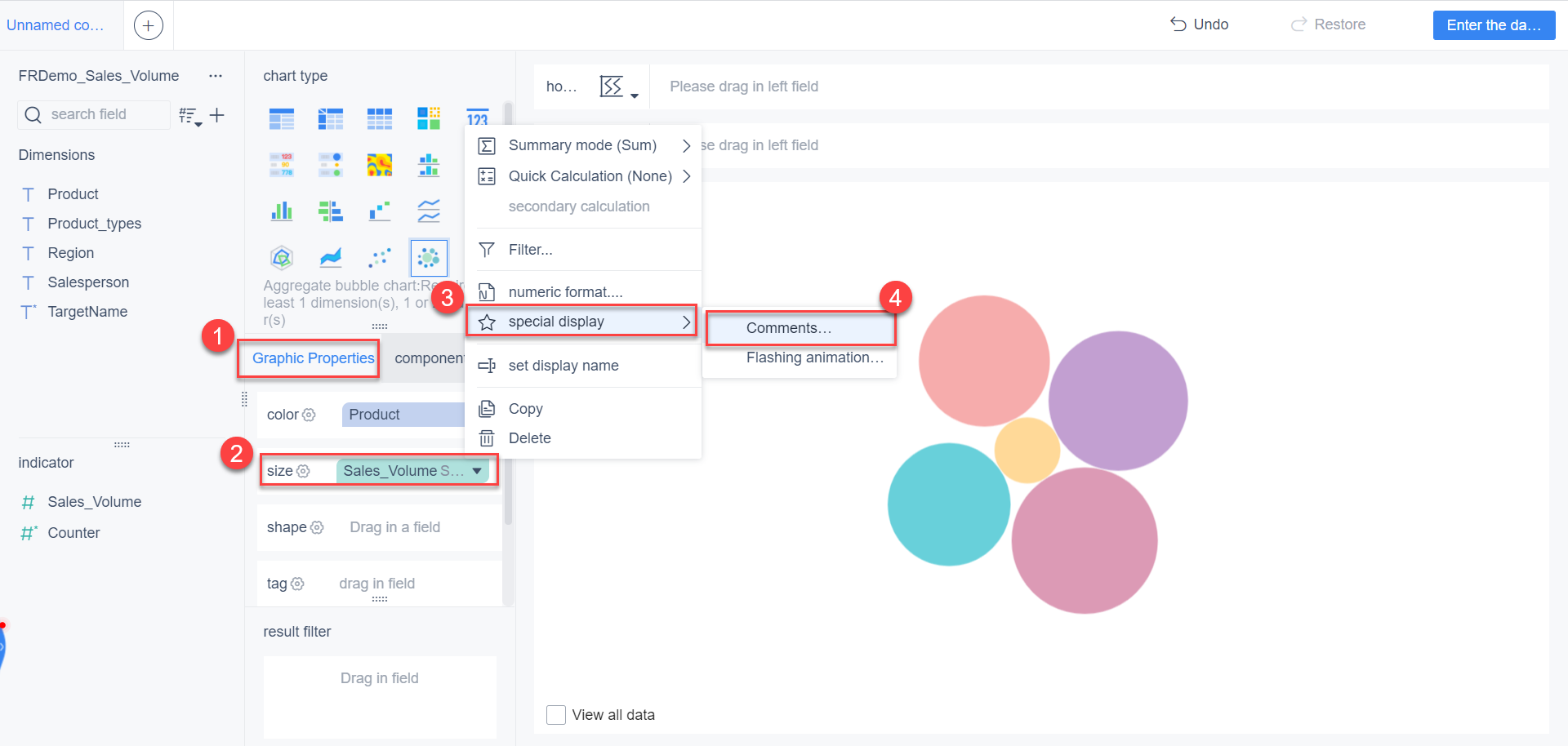Tick the View all data checkbox
Screen dimensions: 1568x746
coord(556,715)
